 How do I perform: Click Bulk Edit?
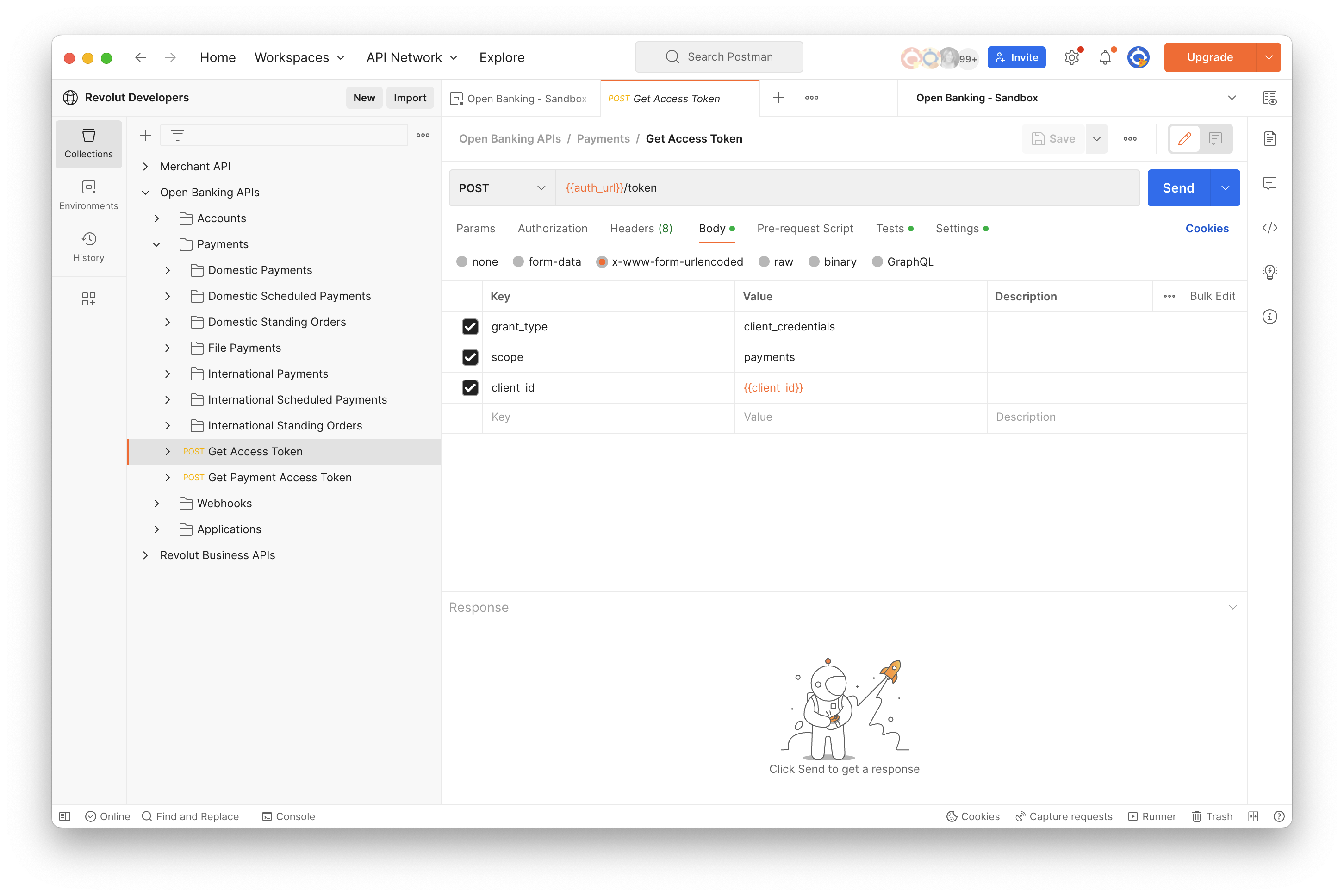coord(1212,296)
